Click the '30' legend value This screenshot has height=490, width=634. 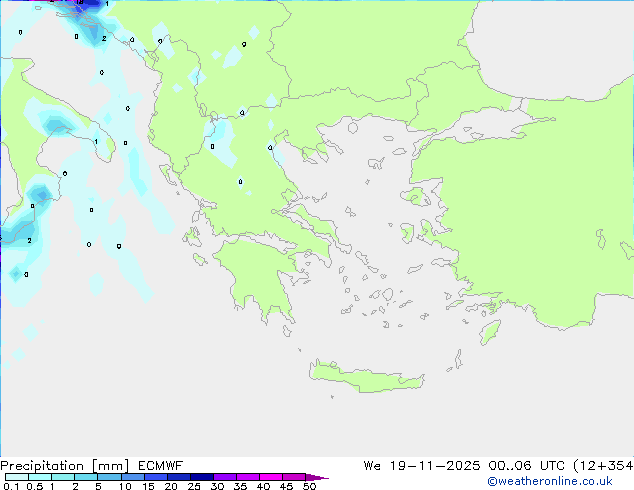pos(217,486)
